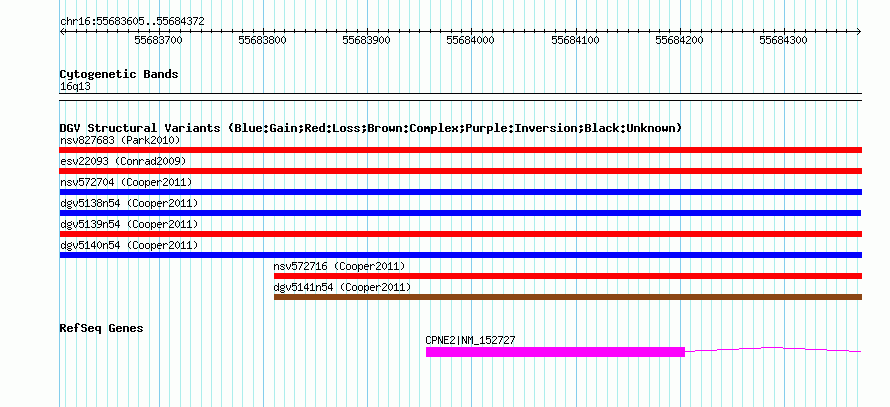890x407 pixels.
Task: Open the nsv572716 (Cooper2011) red loss bar
Action: point(568,276)
